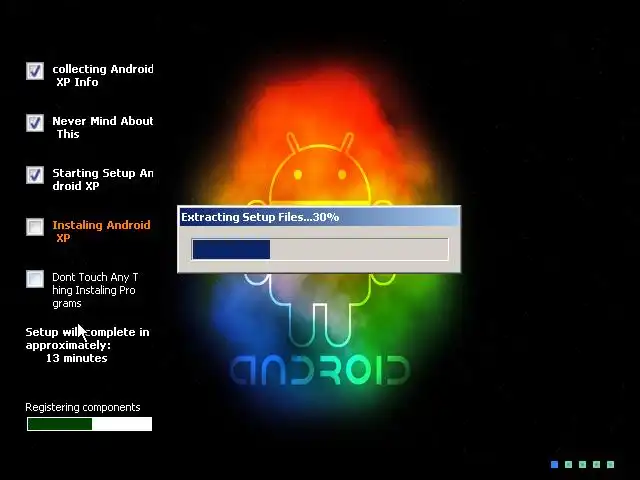Click the orange 'Instaling Android XP' step text
Image resolution: width=640 pixels, height=480 pixels.
click(x=101, y=231)
